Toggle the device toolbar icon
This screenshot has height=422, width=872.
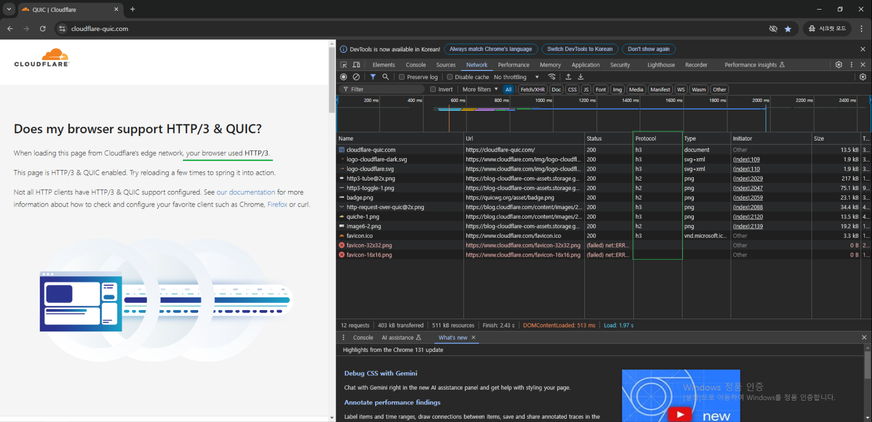[357, 64]
